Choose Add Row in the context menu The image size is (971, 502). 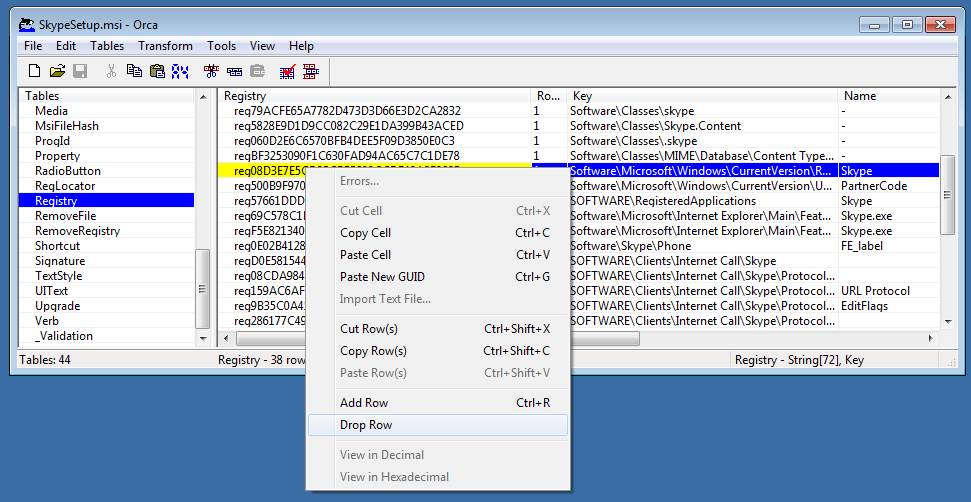pos(438,403)
